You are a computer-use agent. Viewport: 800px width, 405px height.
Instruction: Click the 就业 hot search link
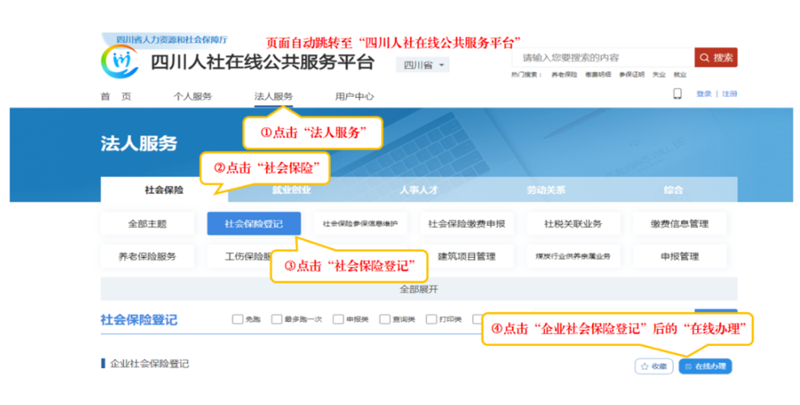680,74
